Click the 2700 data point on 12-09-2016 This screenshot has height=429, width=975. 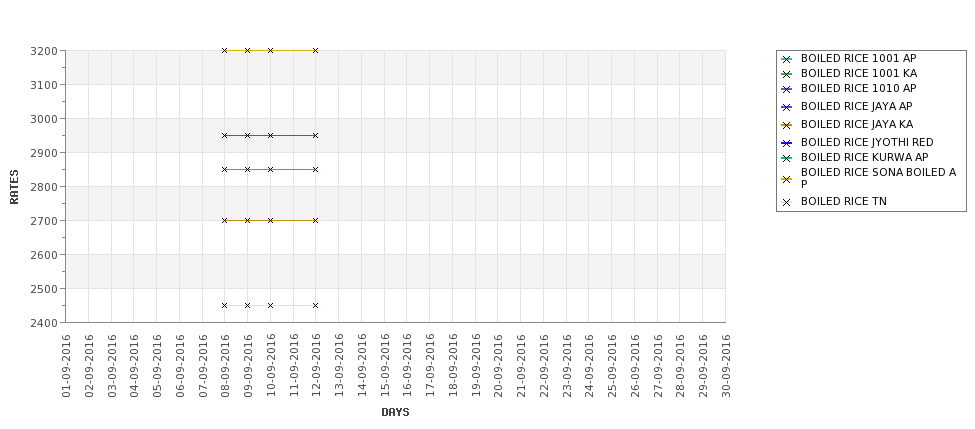coord(315,220)
